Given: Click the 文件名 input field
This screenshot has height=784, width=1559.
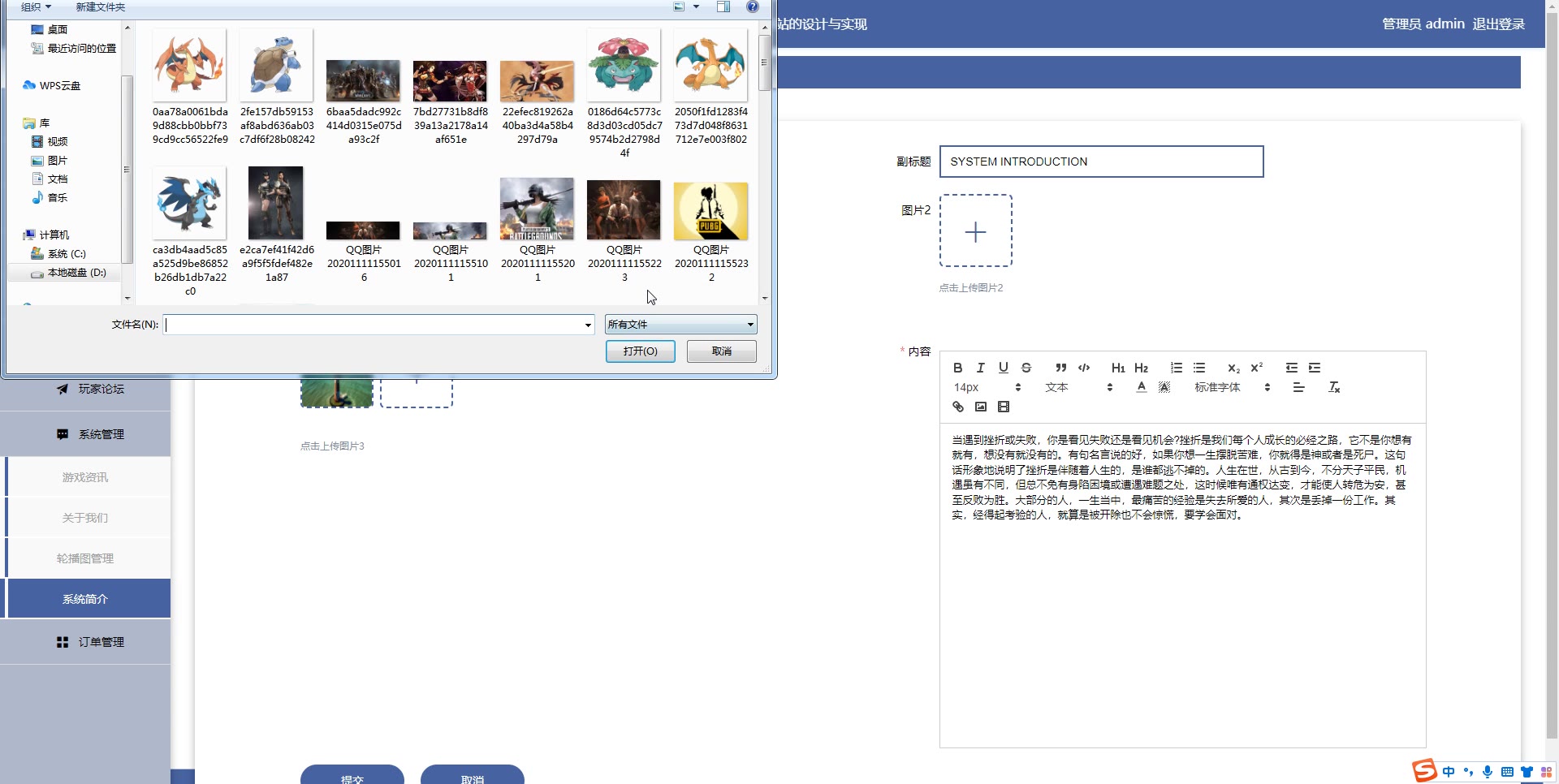Looking at the screenshot, I should click(378, 325).
